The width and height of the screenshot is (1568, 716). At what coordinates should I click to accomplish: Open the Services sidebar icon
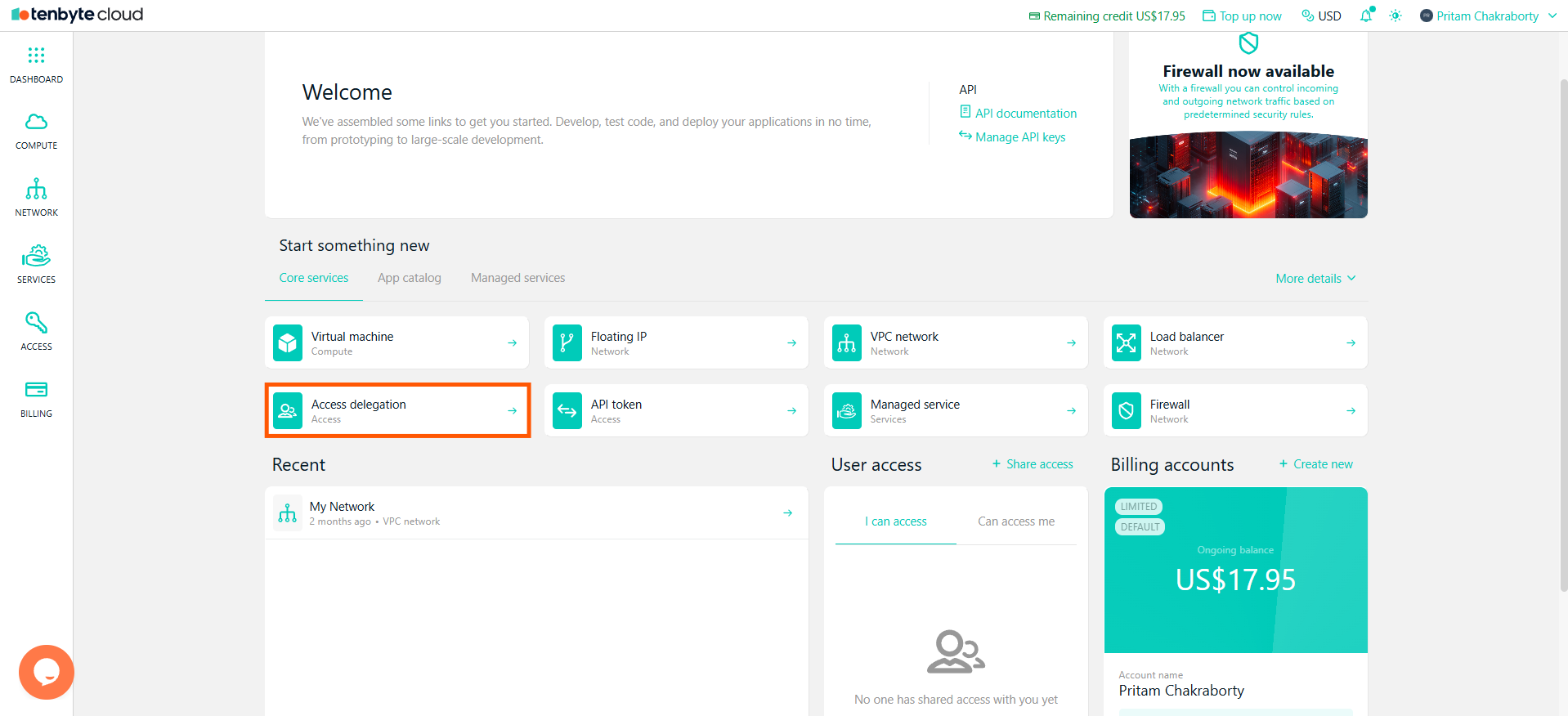click(36, 256)
